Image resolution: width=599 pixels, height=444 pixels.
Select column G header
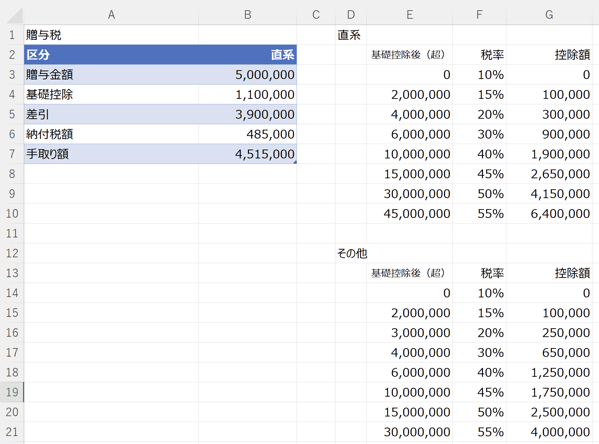coord(549,15)
